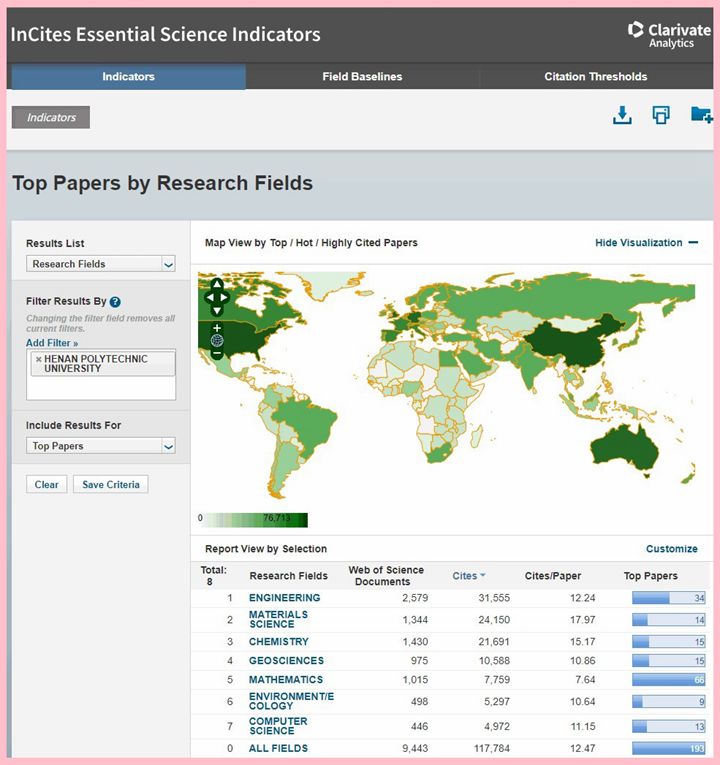Image resolution: width=720 pixels, height=765 pixels.
Task: Expand the Include Results For dropdown
Action: tap(100, 446)
